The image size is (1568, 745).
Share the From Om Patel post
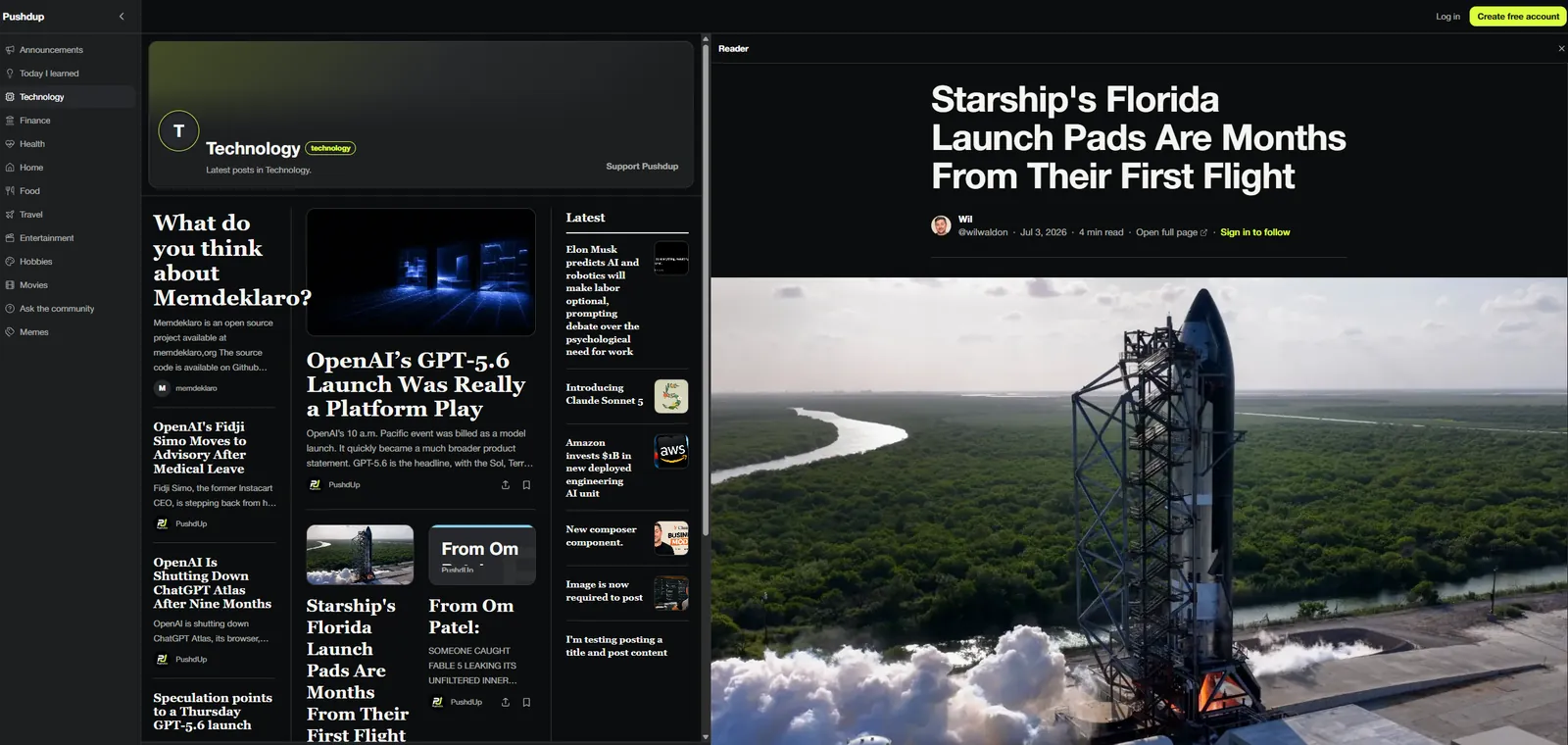[506, 702]
